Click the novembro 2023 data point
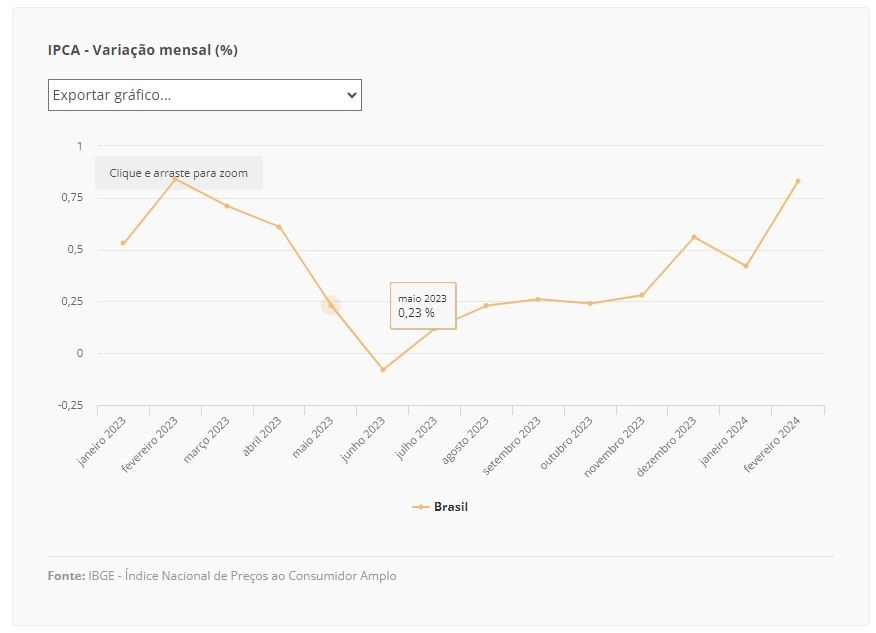This screenshot has width=876, height=633. click(x=642, y=295)
